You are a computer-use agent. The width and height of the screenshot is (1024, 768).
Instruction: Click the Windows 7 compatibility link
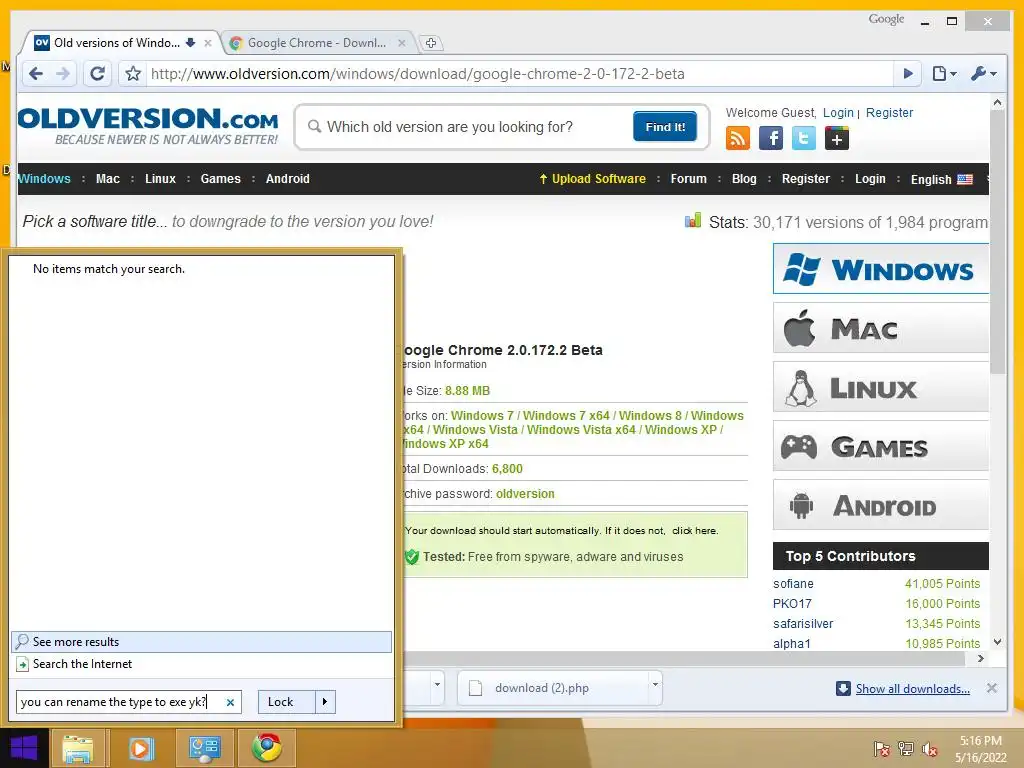pyautogui.click(x=482, y=415)
